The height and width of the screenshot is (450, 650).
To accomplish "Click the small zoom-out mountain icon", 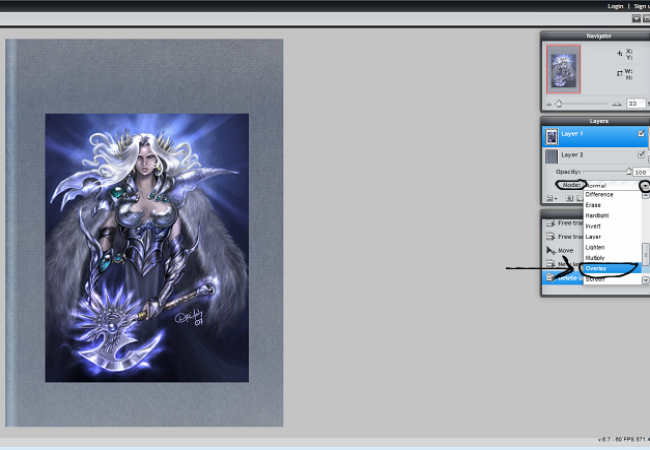I will coord(549,104).
